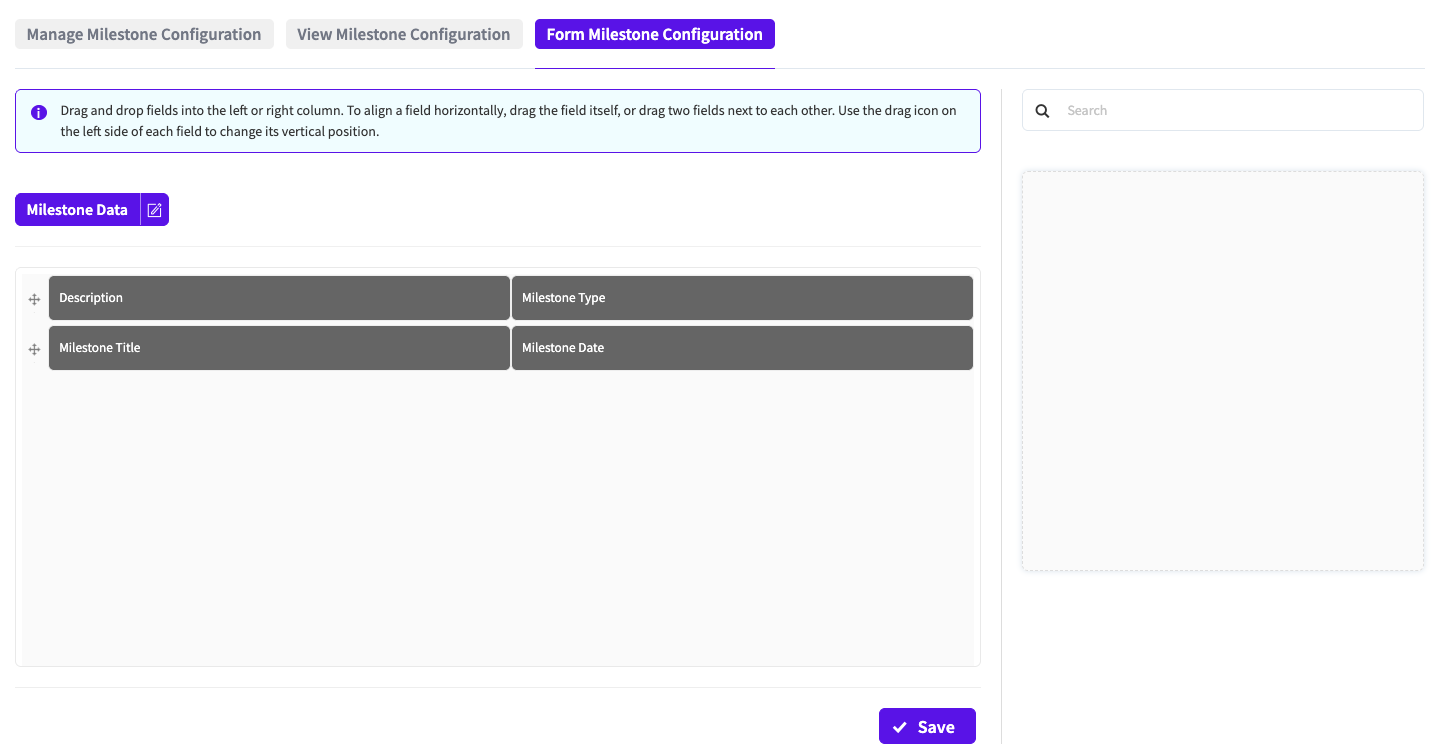Switch to View Milestone Configuration tab

pyautogui.click(x=403, y=34)
